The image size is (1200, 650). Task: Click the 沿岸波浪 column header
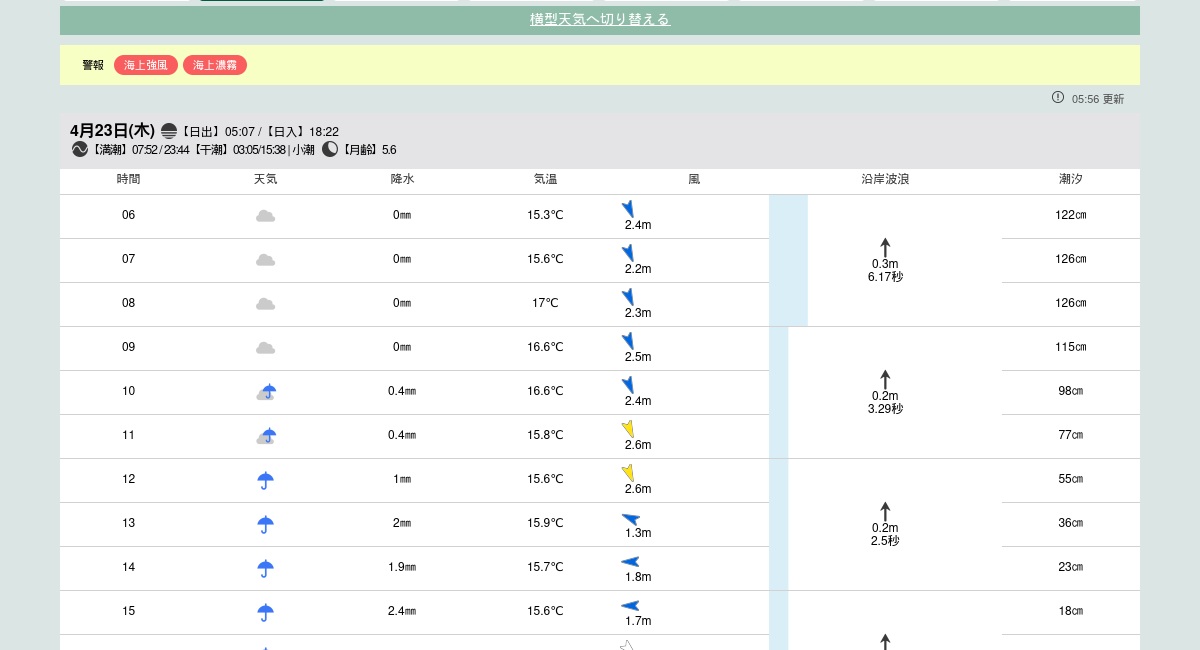click(x=885, y=179)
